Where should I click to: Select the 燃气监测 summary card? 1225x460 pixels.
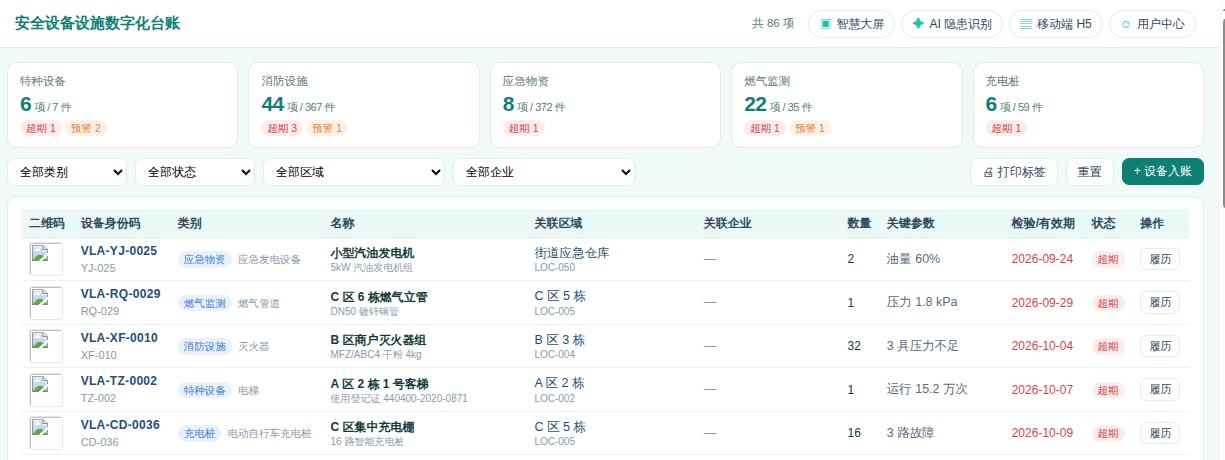(x=847, y=105)
